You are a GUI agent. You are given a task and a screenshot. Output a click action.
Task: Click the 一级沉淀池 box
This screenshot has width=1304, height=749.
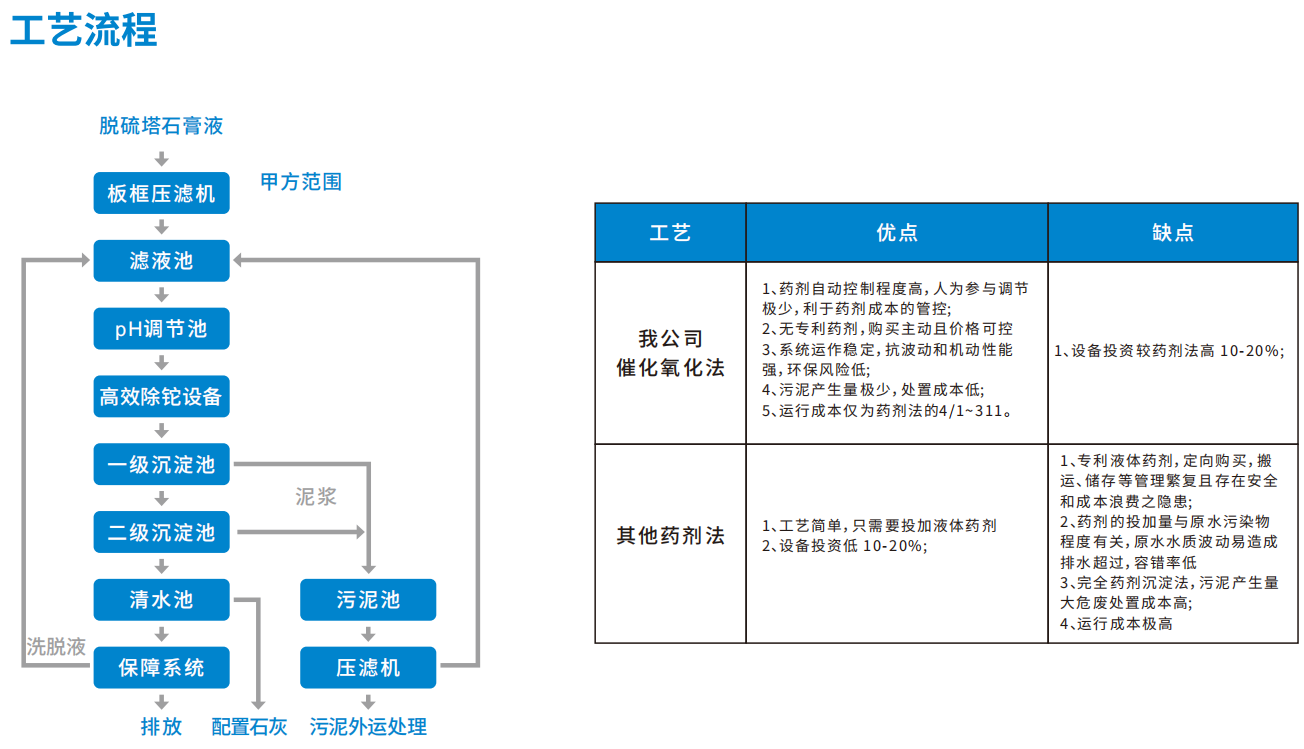161,464
